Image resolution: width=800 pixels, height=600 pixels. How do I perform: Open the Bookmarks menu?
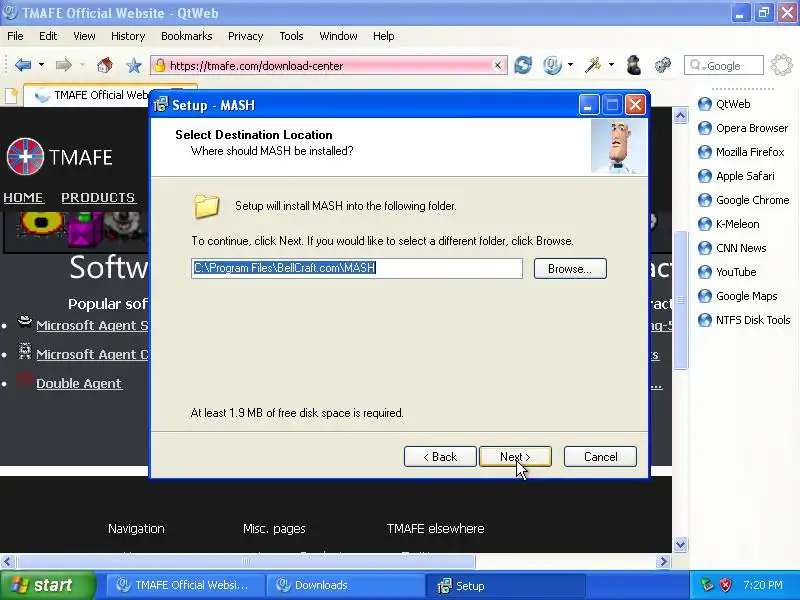[x=187, y=36]
